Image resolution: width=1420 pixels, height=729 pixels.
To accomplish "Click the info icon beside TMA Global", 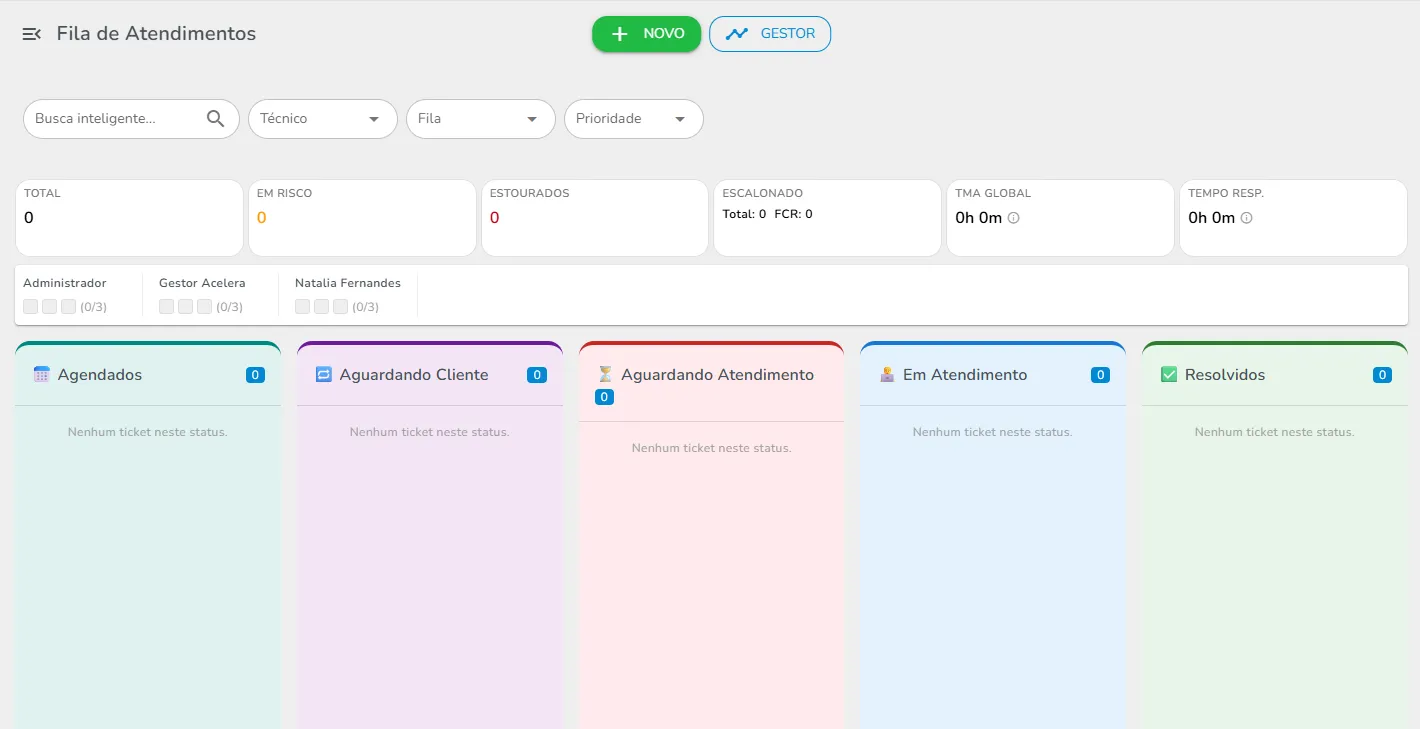I will (1013, 217).
